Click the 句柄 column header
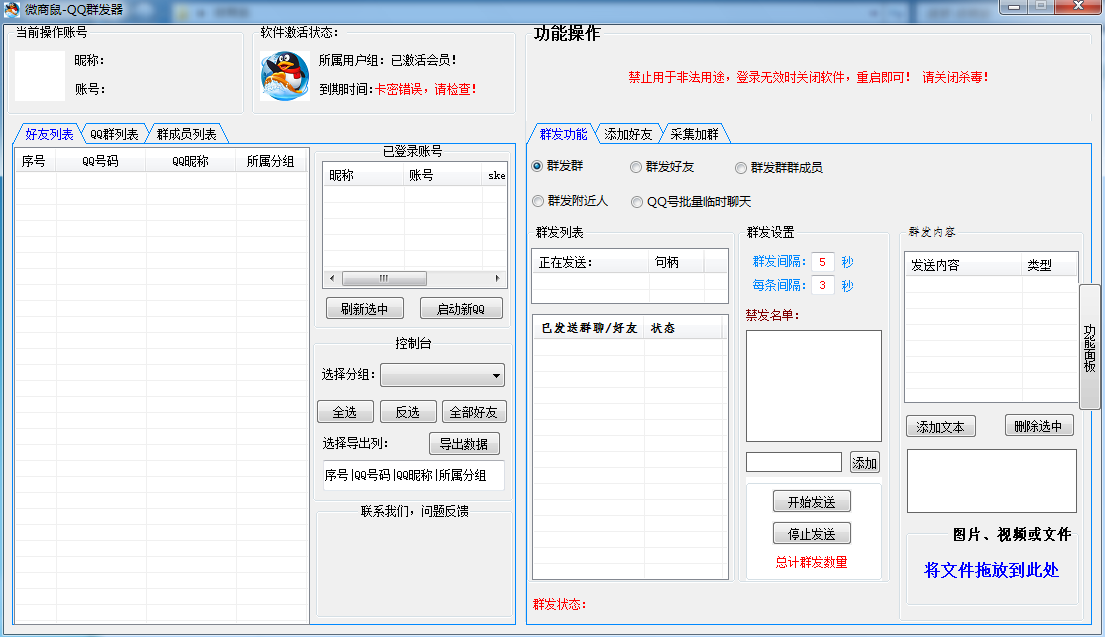Viewport: 1105px width, 637px height. (x=677, y=262)
